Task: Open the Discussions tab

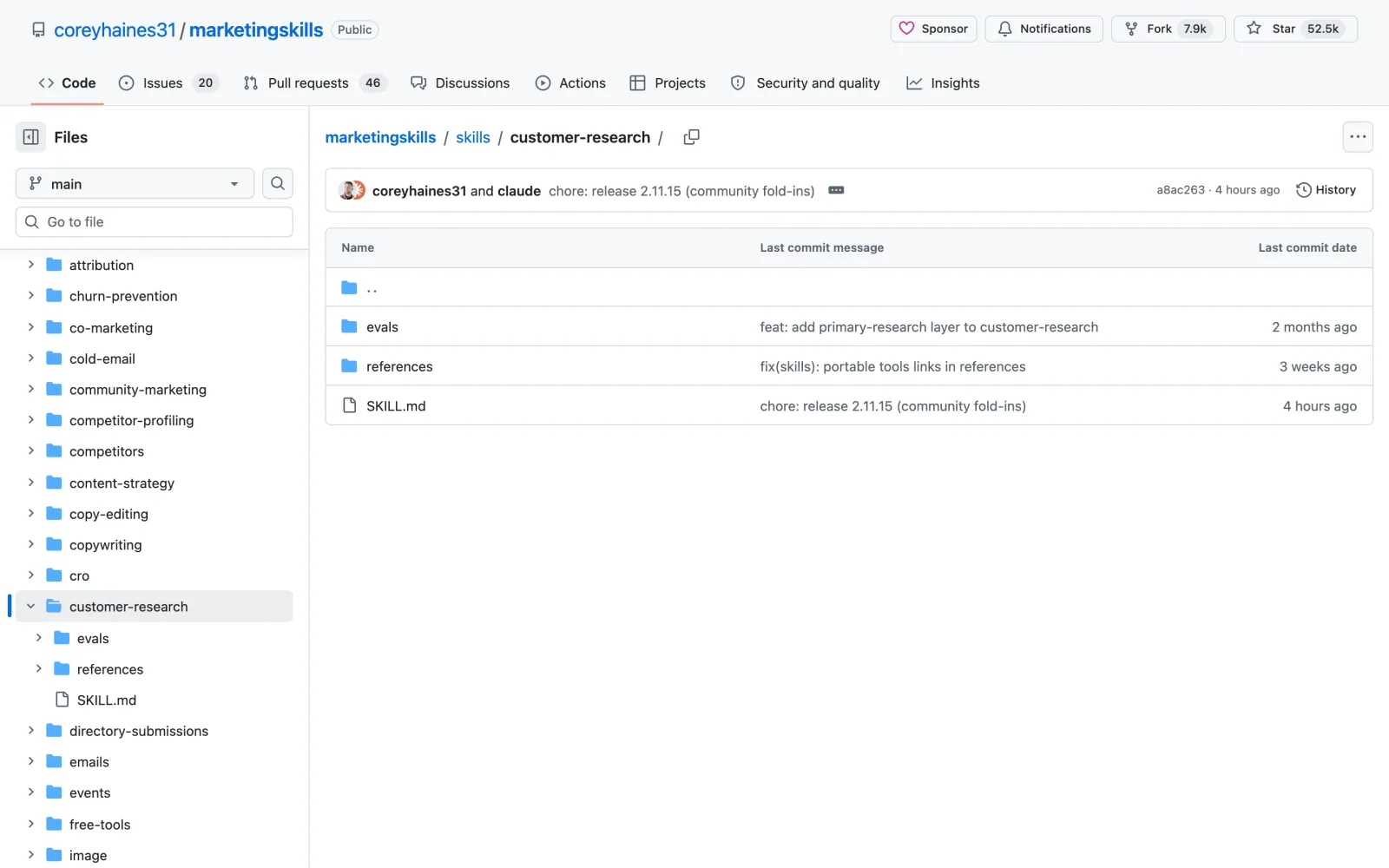Action: click(x=460, y=82)
